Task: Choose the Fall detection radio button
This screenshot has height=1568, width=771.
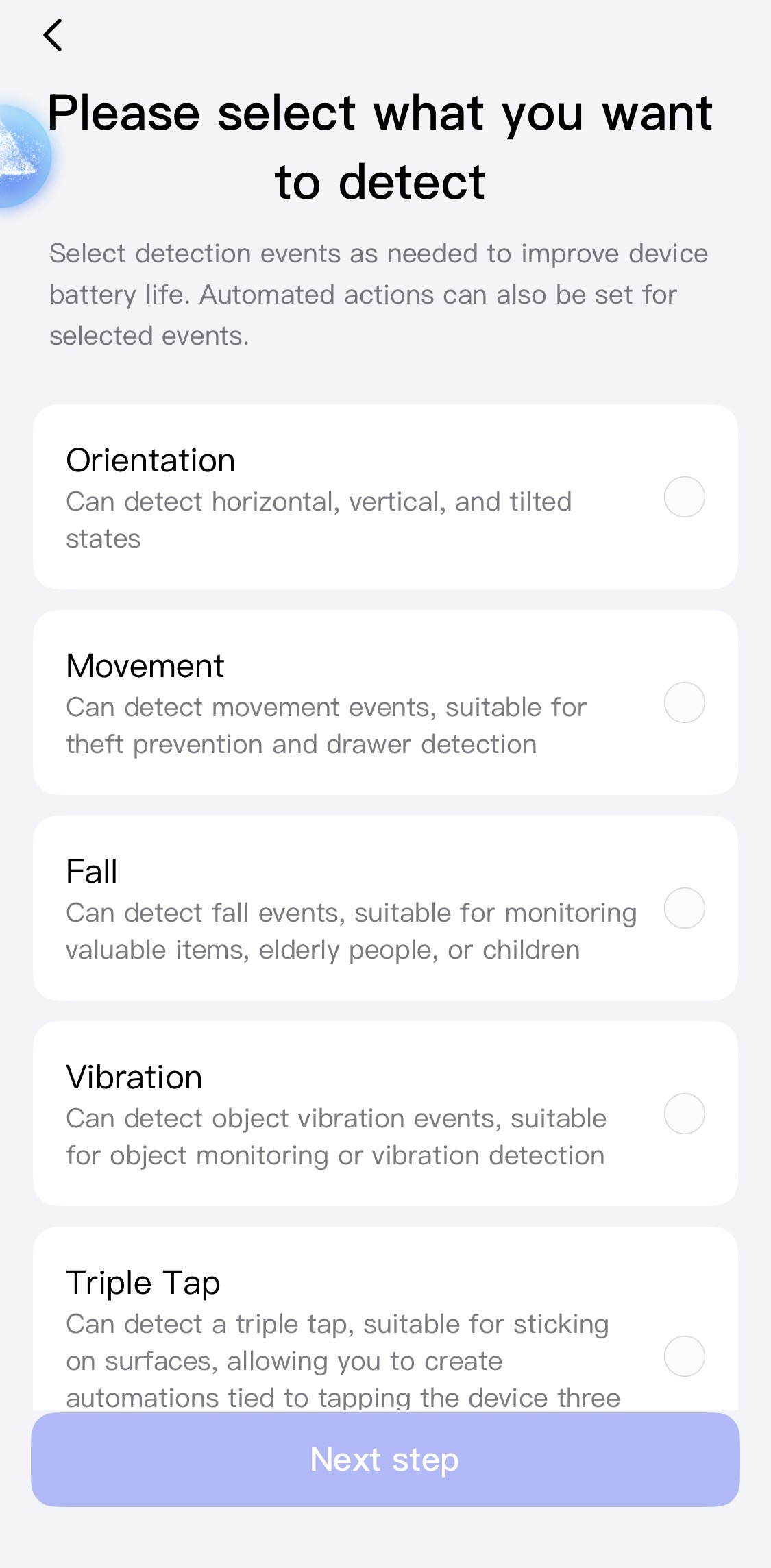Action: pos(684,908)
